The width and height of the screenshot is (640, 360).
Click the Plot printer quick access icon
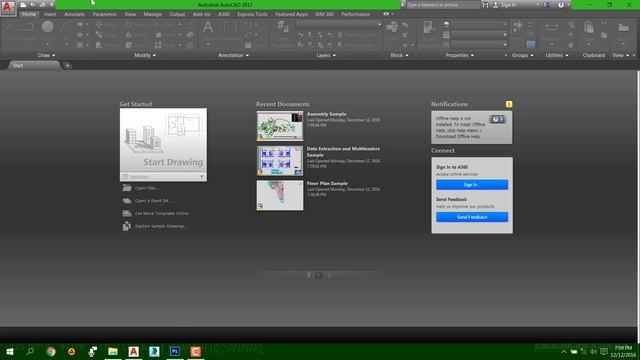(43, 5)
